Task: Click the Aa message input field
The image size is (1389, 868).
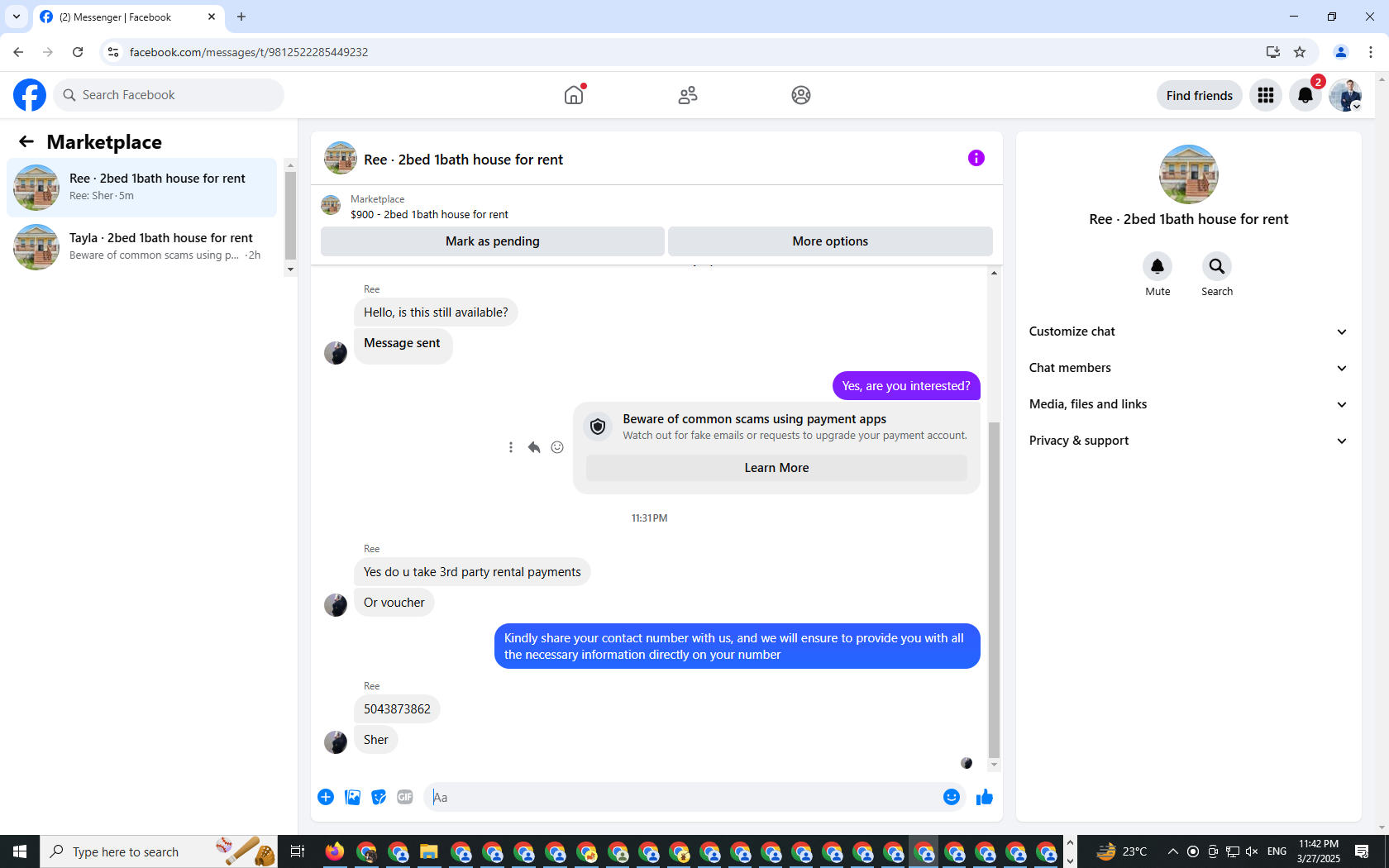Action: (x=683, y=797)
